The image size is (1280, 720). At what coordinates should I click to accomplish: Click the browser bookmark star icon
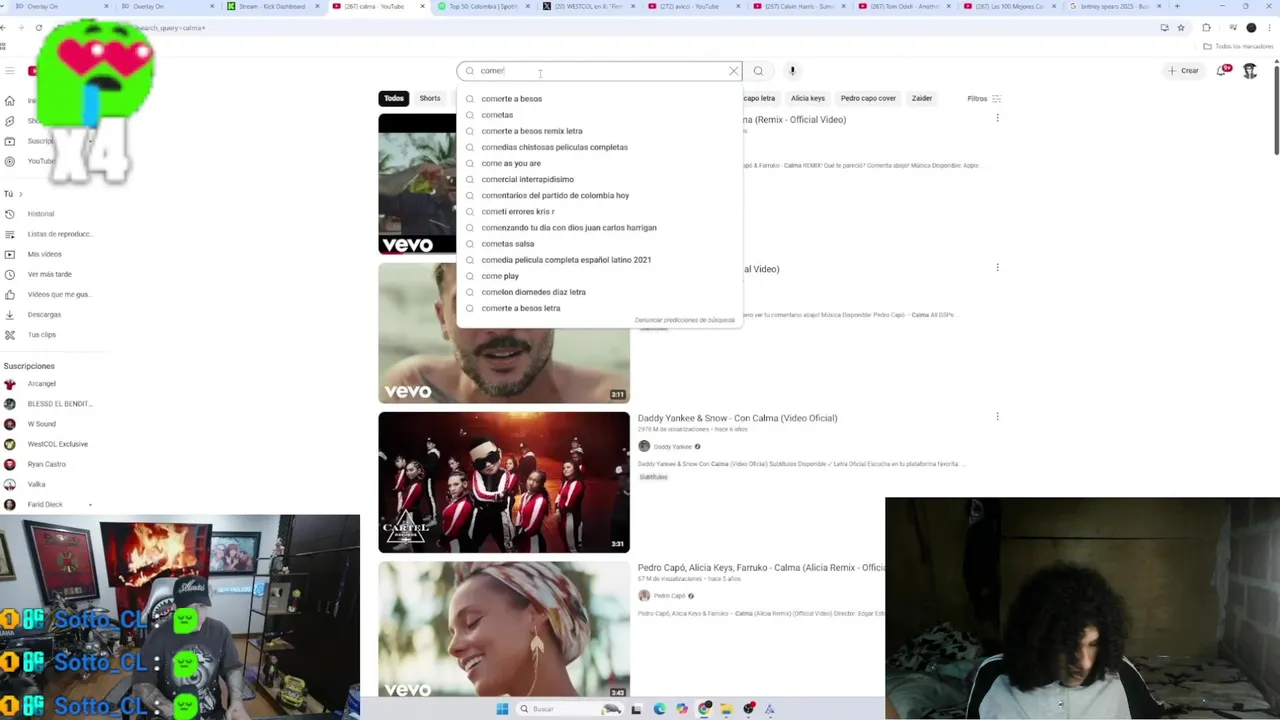coord(1181,28)
